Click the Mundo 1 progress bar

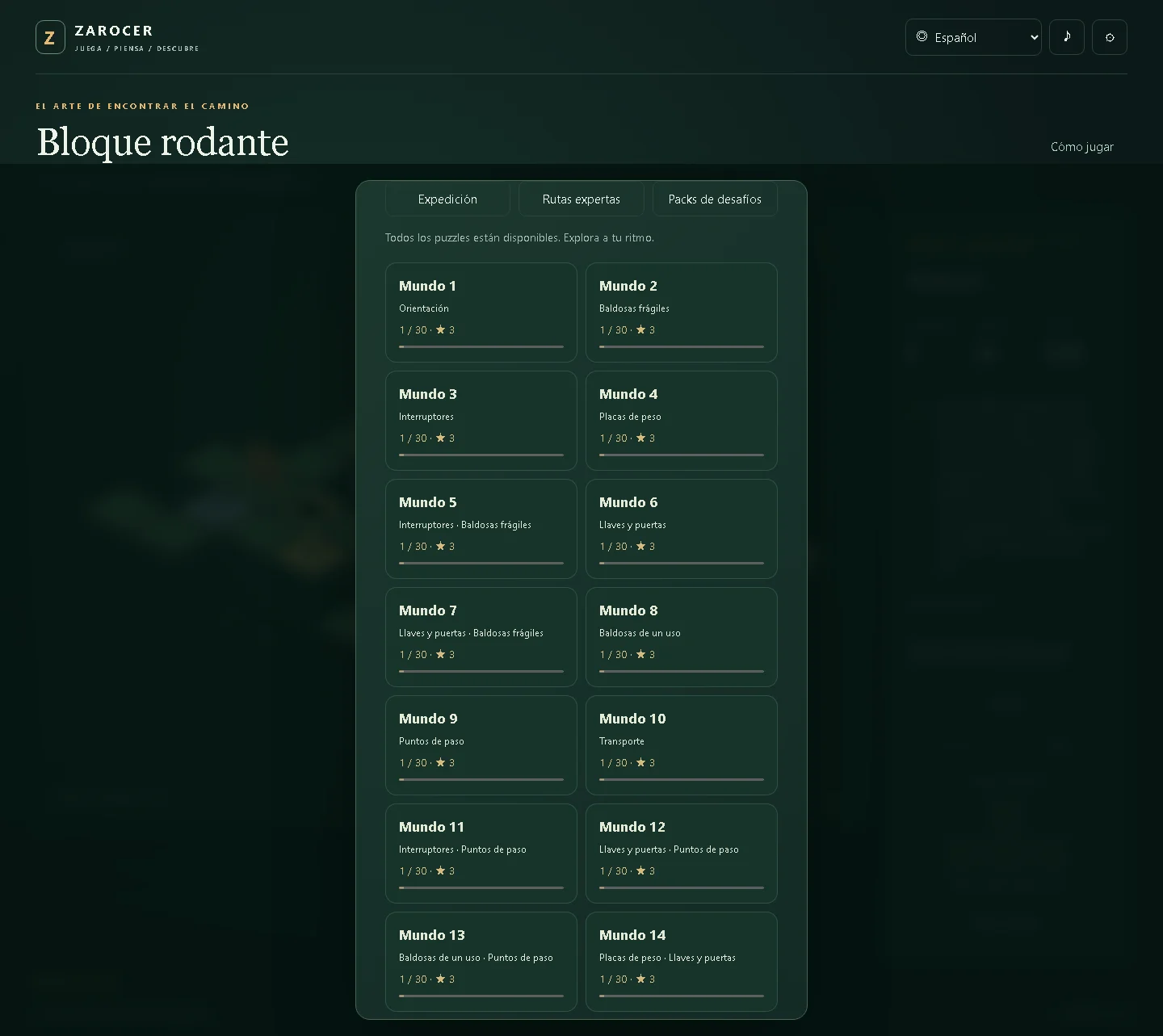(481, 346)
